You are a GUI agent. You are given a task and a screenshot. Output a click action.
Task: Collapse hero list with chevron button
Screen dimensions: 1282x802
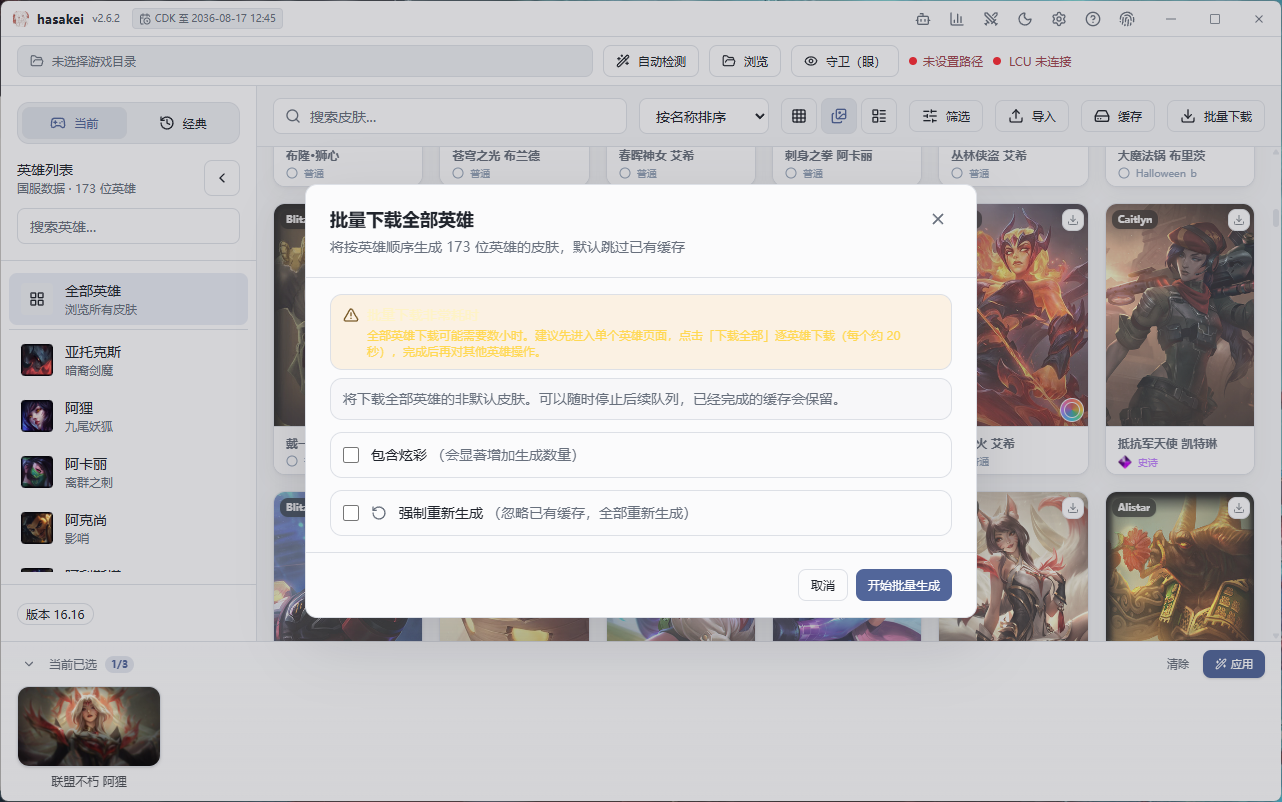pyautogui.click(x=222, y=178)
